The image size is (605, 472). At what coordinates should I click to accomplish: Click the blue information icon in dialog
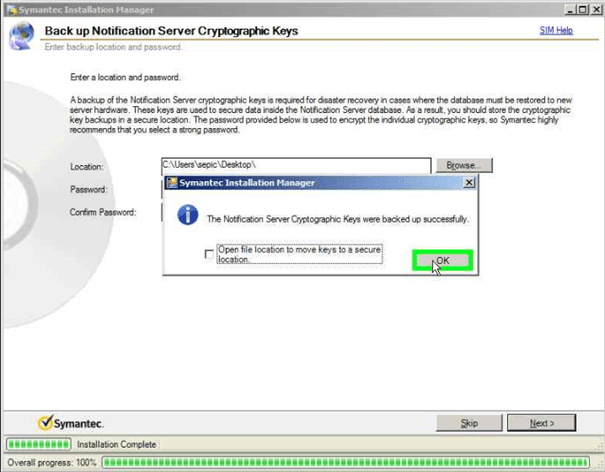pos(187,215)
